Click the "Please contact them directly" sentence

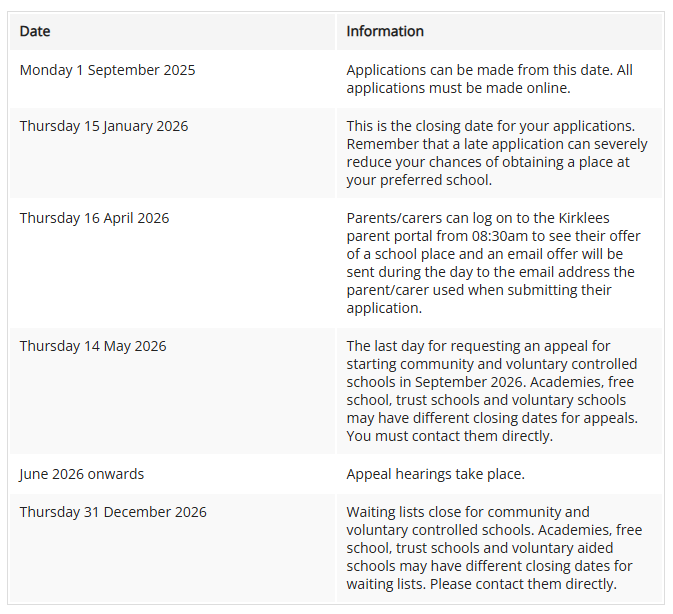(528, 584)
